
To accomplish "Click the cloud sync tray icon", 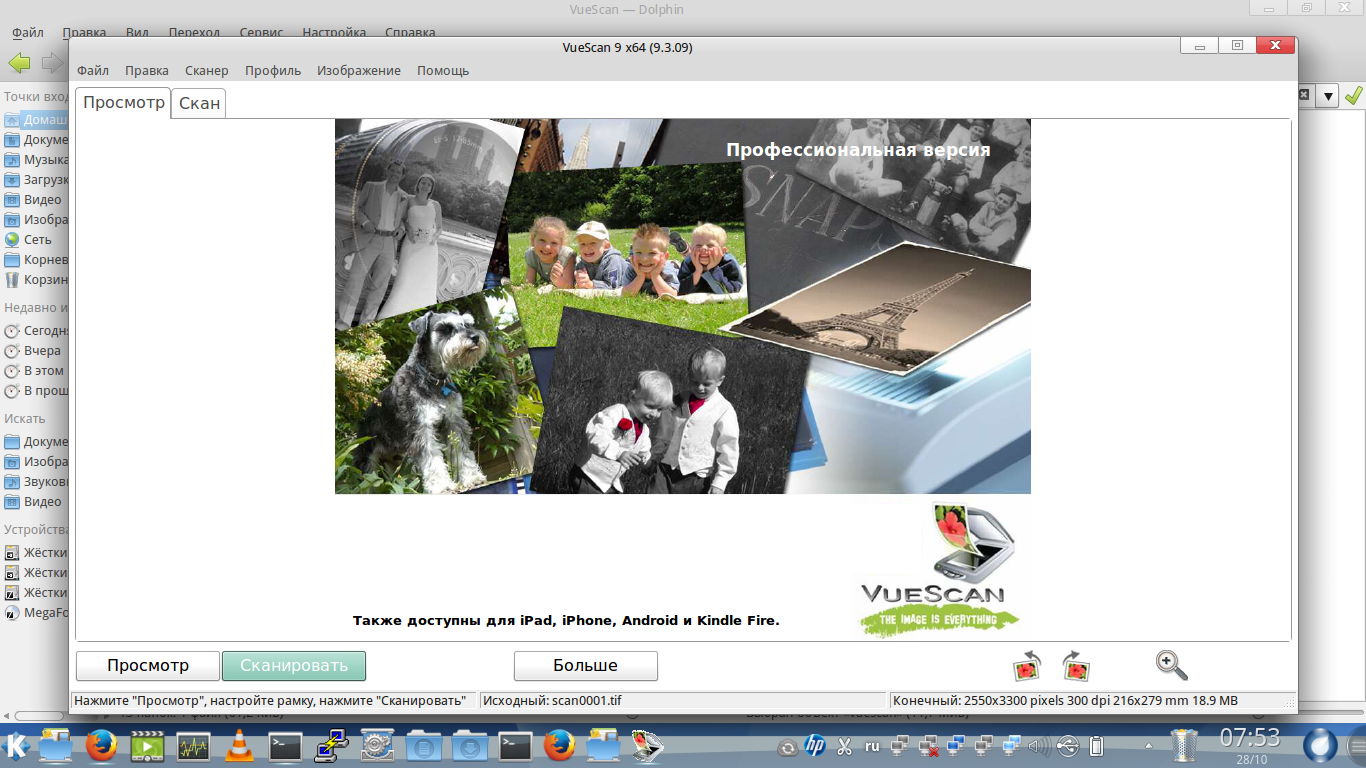I will click(788, 747).
